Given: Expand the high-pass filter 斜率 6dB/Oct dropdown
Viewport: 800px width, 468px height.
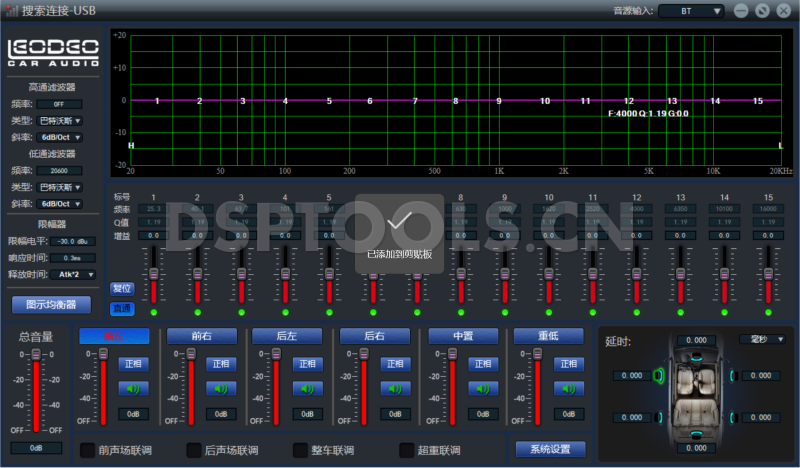Looking at the screenshot, I should point(60,137).
